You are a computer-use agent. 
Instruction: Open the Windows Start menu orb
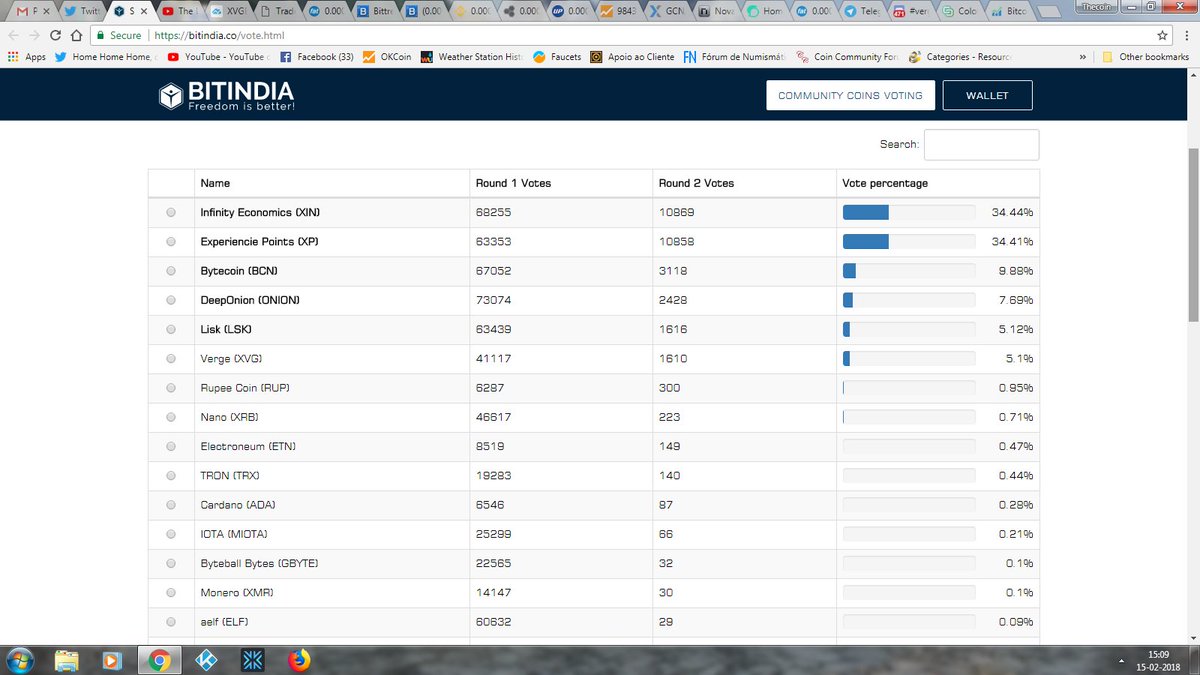pos(20,660)
